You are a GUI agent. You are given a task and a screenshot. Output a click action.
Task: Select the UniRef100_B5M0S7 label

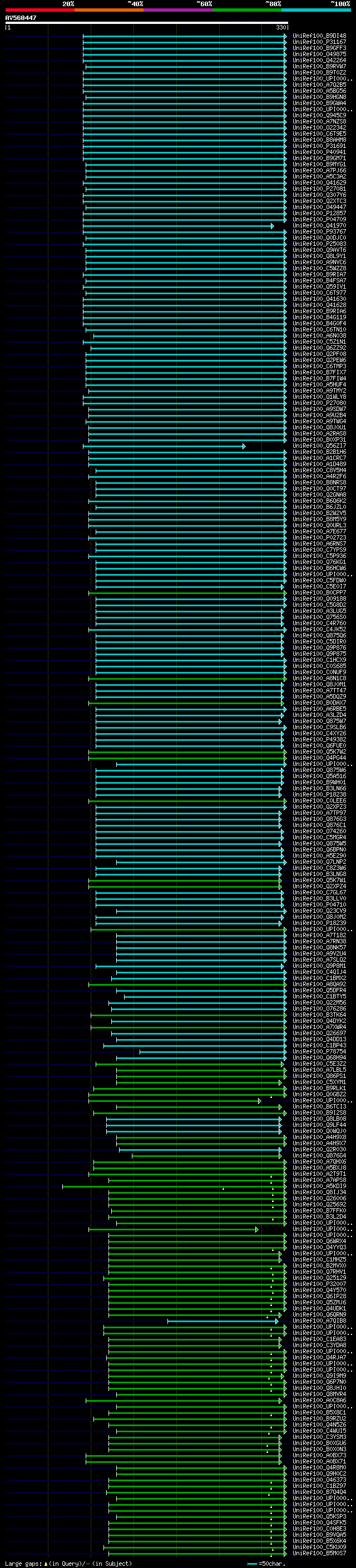pyautogui.click(x=319, y=1554)
